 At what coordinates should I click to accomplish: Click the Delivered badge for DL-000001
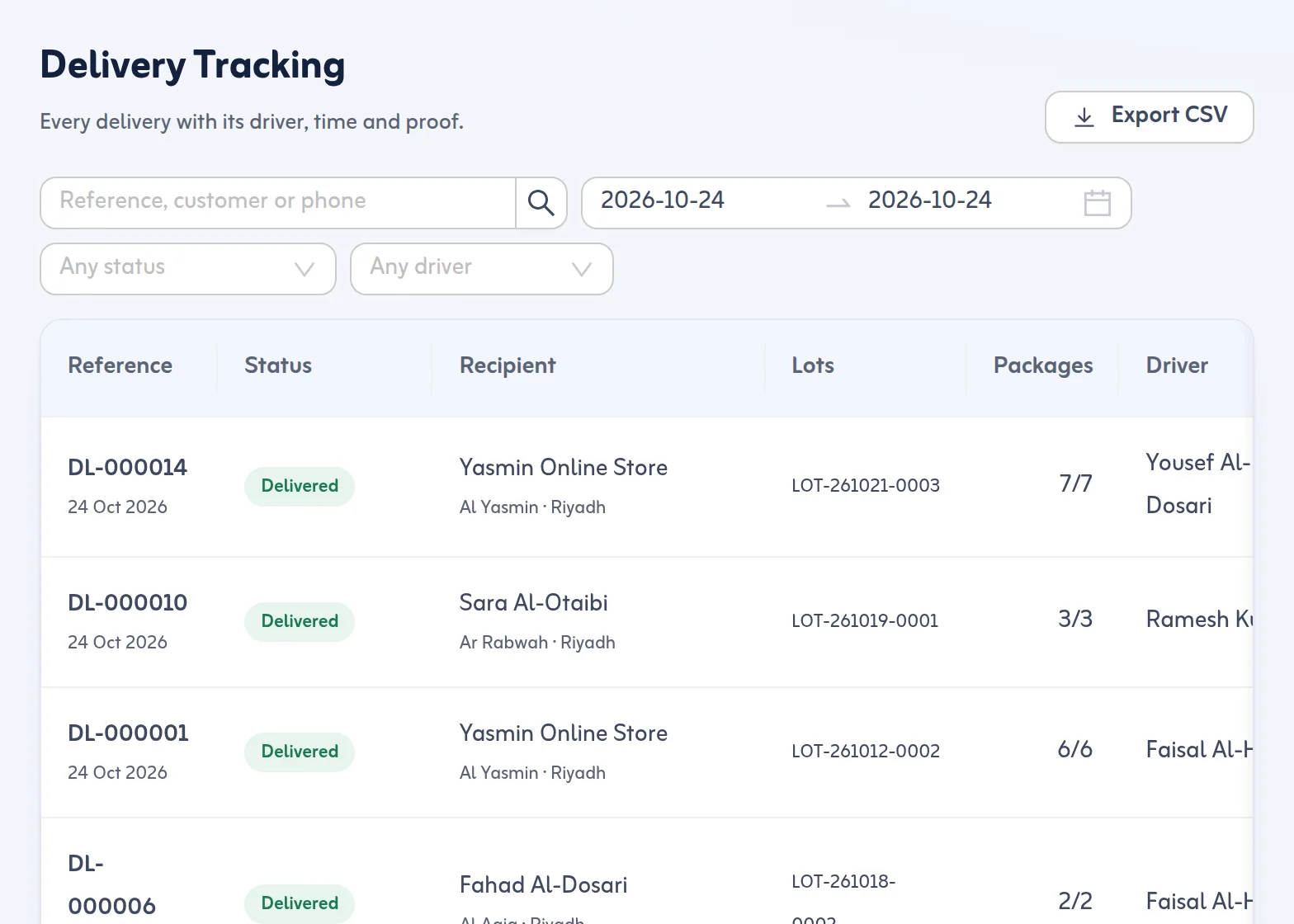point(300,752)
